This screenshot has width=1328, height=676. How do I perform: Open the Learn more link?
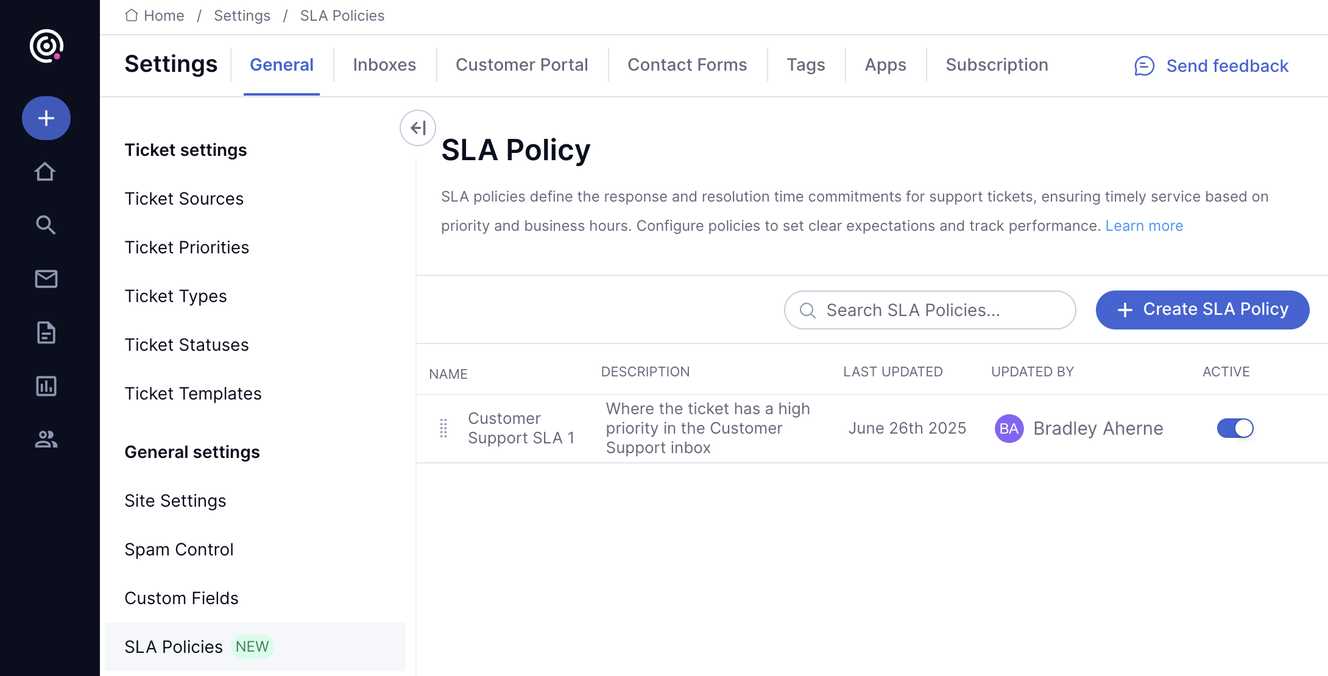[1144, 226]
